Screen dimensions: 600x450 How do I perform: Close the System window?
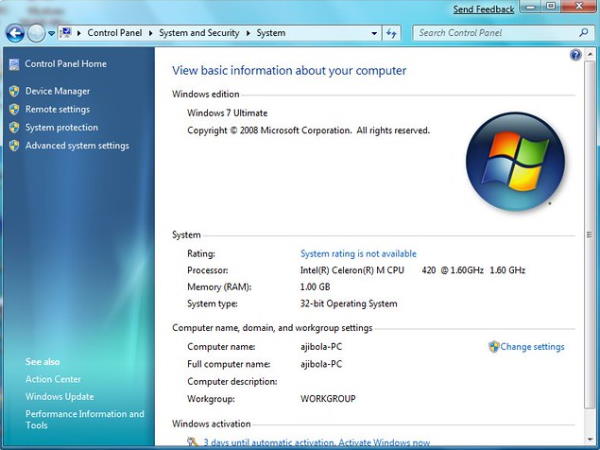pyautogui.click(x=579, y=7)
